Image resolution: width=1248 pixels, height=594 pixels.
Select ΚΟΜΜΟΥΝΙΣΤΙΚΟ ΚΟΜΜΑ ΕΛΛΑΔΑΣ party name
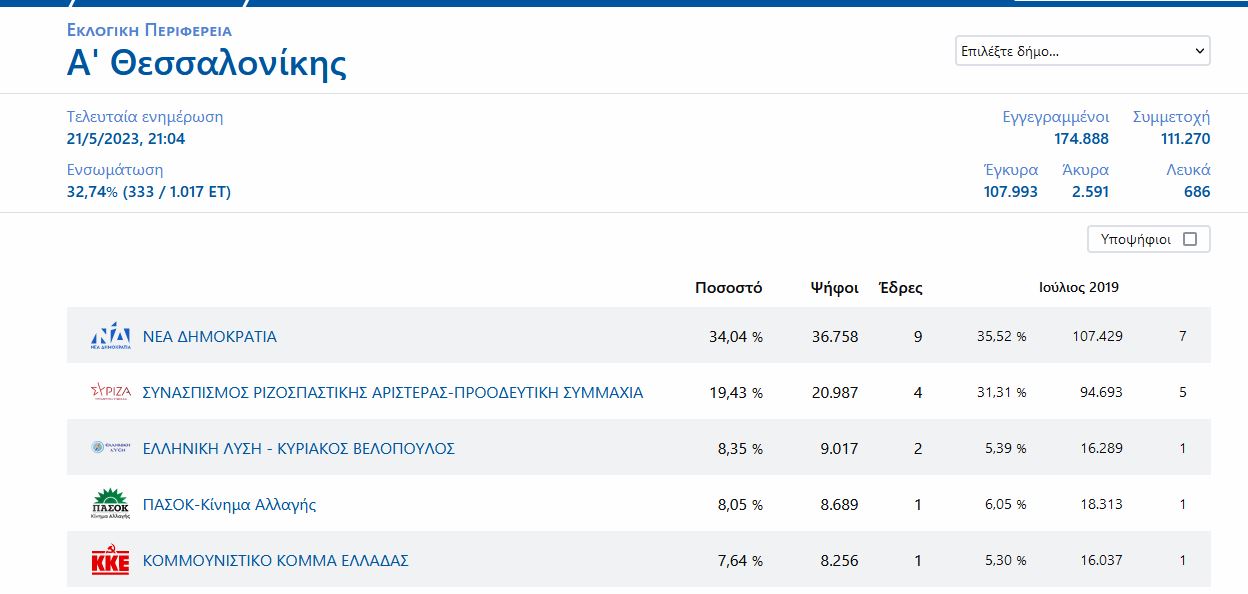[x=276, y=561]
